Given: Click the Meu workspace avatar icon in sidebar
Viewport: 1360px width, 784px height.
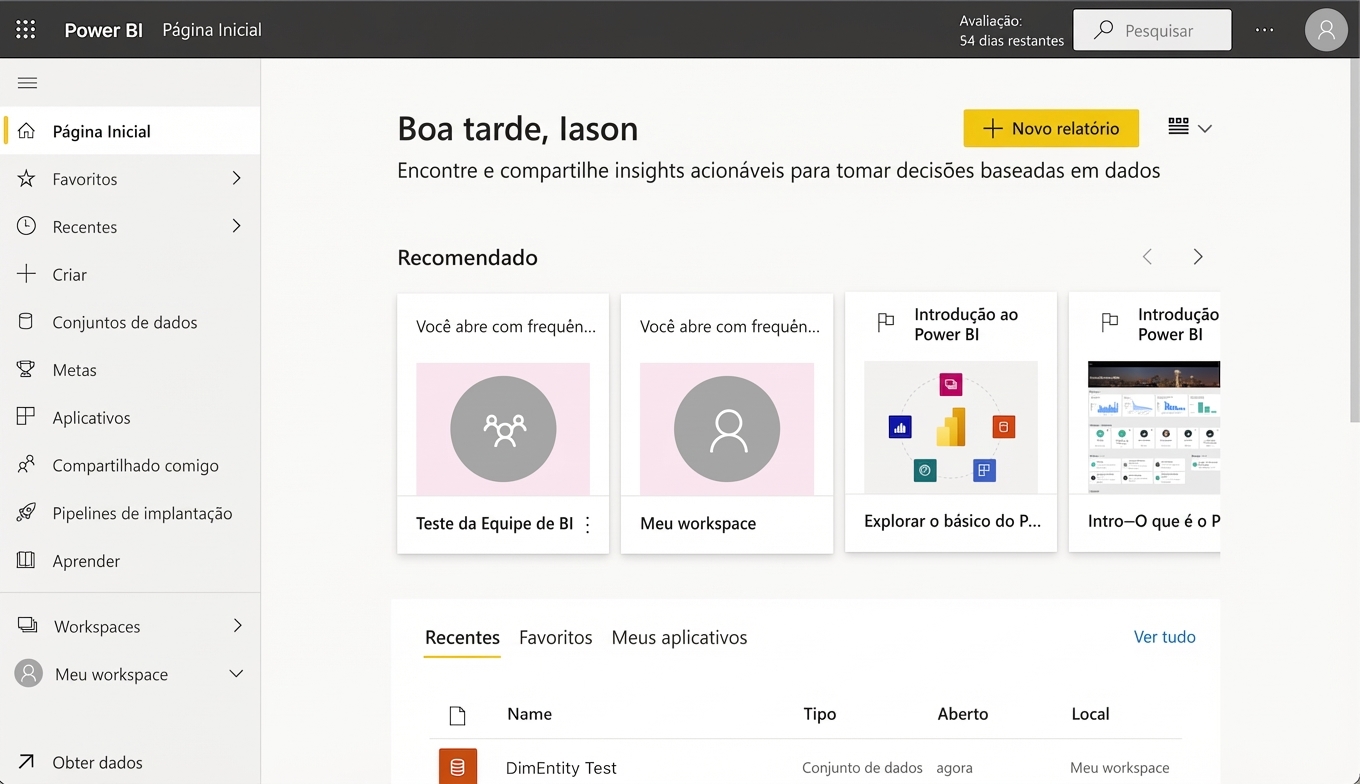Looking at the screenshot, I should tap(29, 674).
